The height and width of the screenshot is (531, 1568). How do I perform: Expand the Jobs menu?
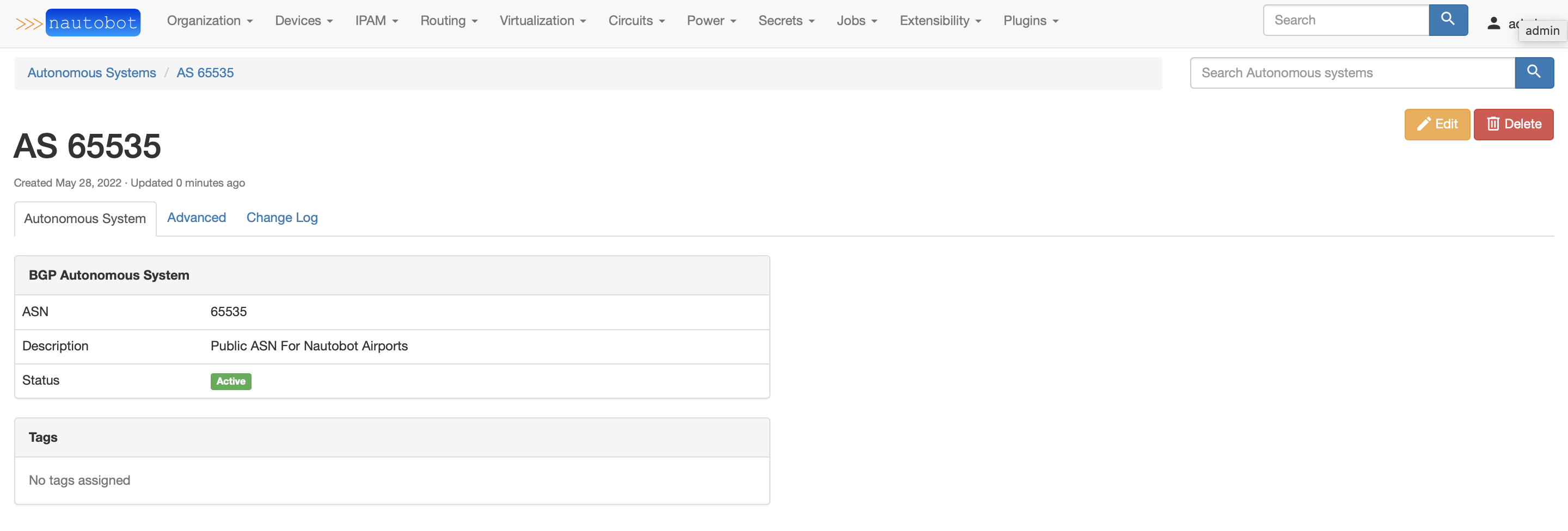856,21
